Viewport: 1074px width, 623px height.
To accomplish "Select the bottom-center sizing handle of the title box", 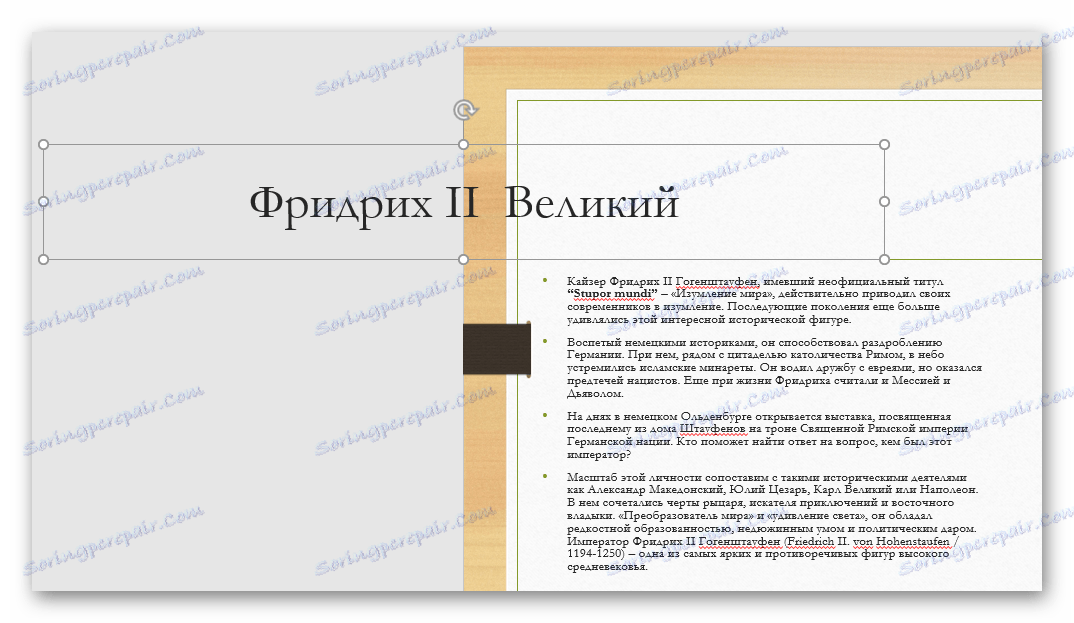I will point(464,259).
